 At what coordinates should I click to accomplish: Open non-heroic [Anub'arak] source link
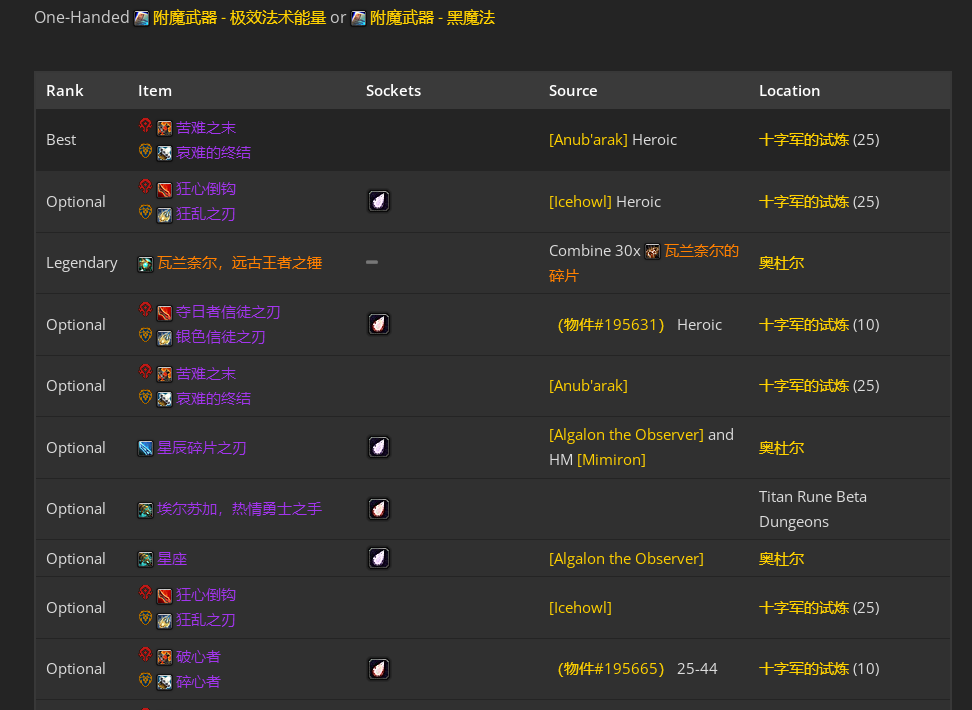588,386
